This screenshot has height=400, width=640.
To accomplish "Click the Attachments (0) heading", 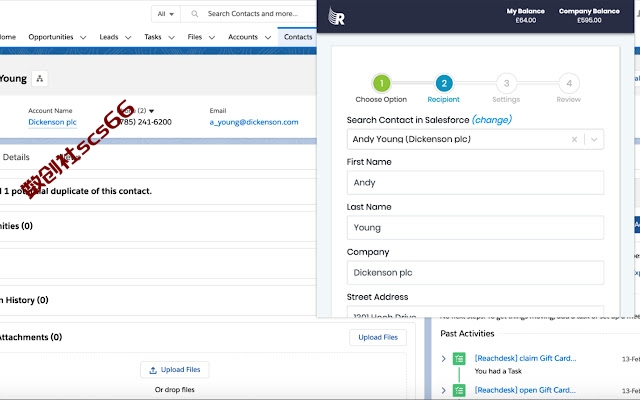I will (31, 337).
